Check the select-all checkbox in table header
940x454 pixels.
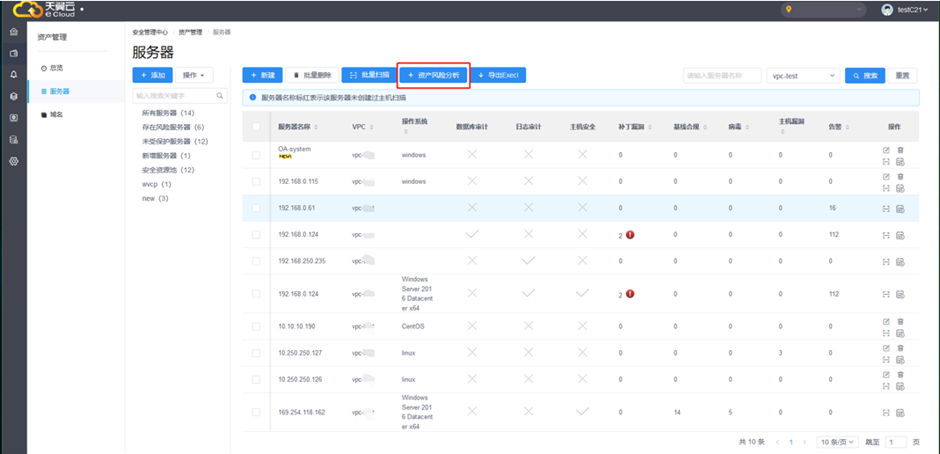click(256, 127)
